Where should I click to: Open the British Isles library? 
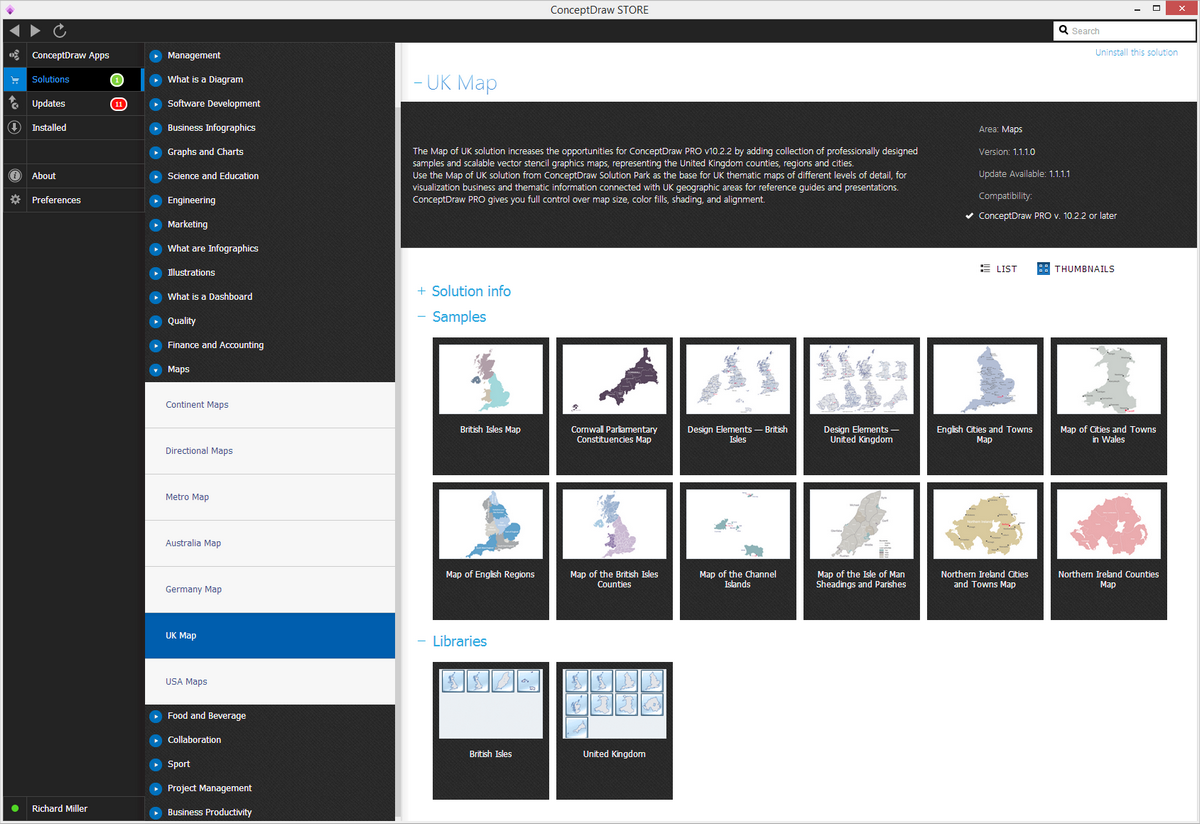490,730
